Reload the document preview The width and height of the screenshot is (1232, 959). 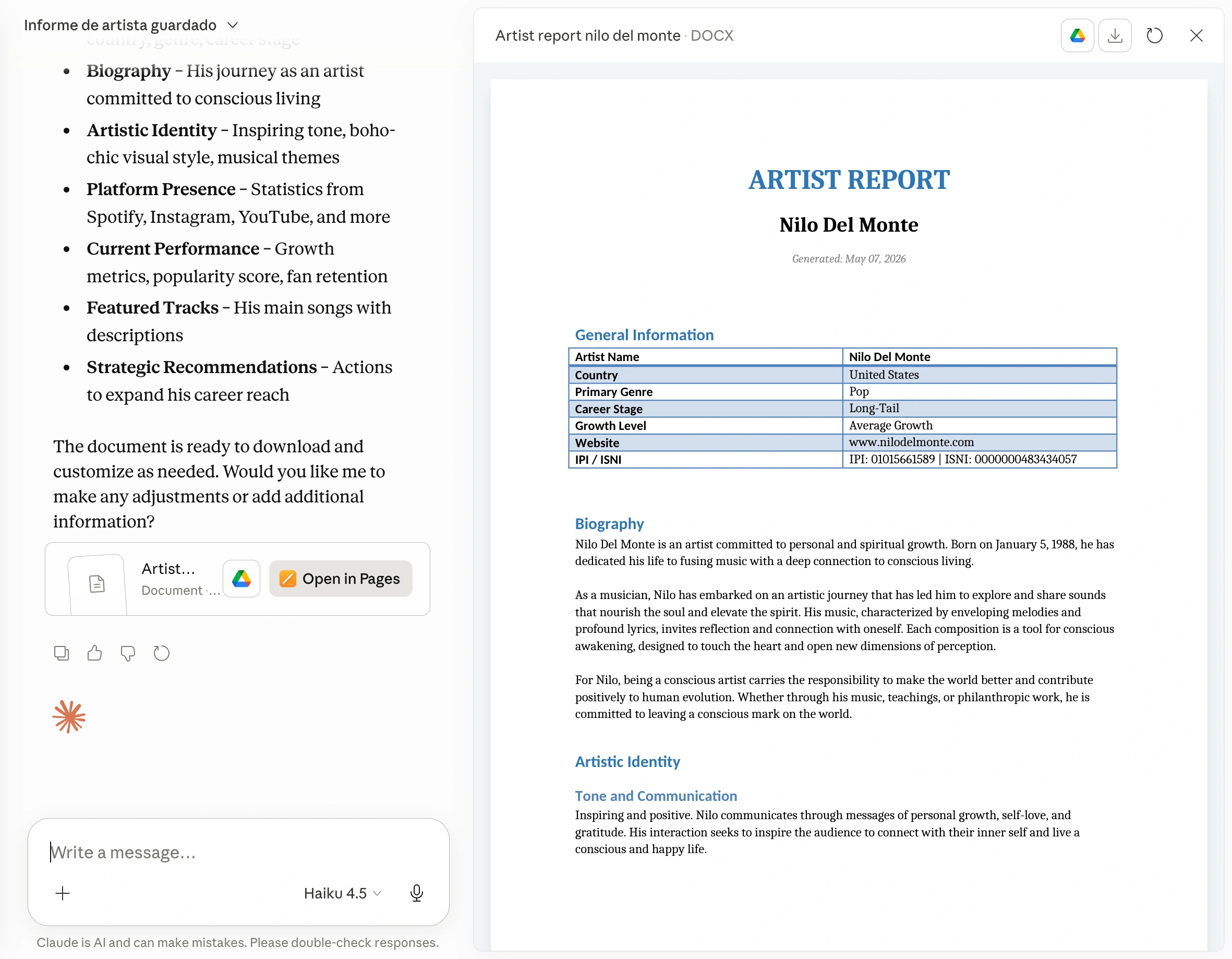(x=1154, y=35)
